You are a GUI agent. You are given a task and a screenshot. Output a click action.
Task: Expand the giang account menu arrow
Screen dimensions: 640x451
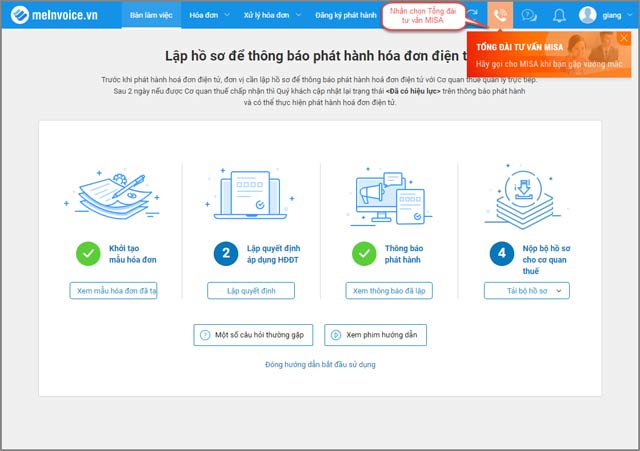630,15
